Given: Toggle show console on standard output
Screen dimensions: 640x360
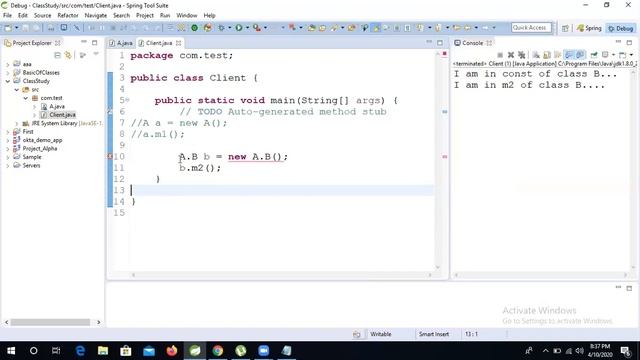Looking at the screenshot, I should pyautogui.click(x=569, y=55).
